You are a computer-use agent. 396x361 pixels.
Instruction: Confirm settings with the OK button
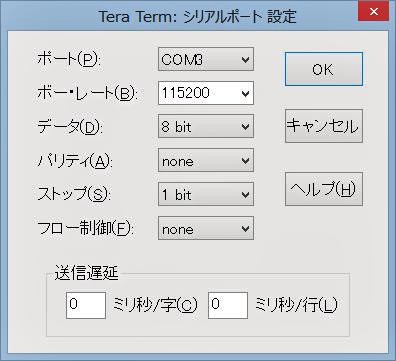tap(324, 69)
